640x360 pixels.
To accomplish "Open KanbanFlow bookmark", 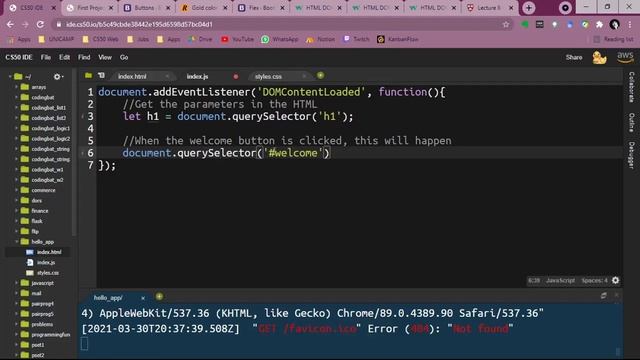I will pos(398,39).
